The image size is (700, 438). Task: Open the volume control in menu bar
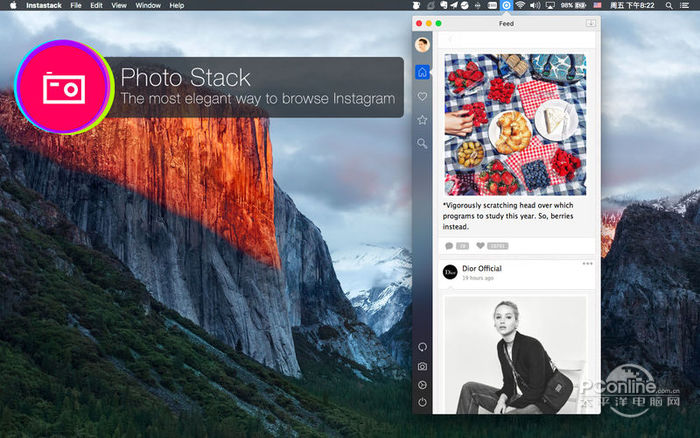[535, 5]
